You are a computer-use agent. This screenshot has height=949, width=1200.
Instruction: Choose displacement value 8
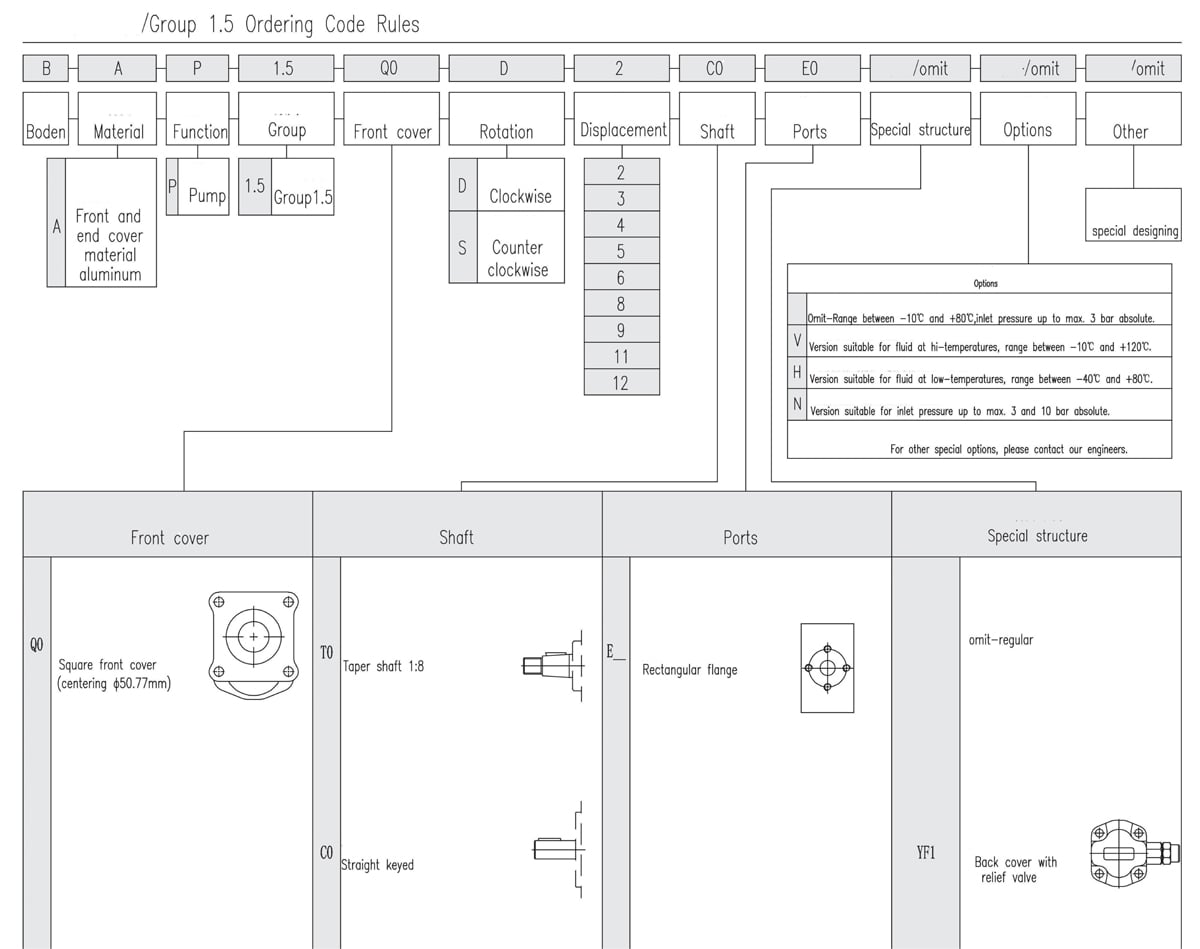click(x=621, y=304)
